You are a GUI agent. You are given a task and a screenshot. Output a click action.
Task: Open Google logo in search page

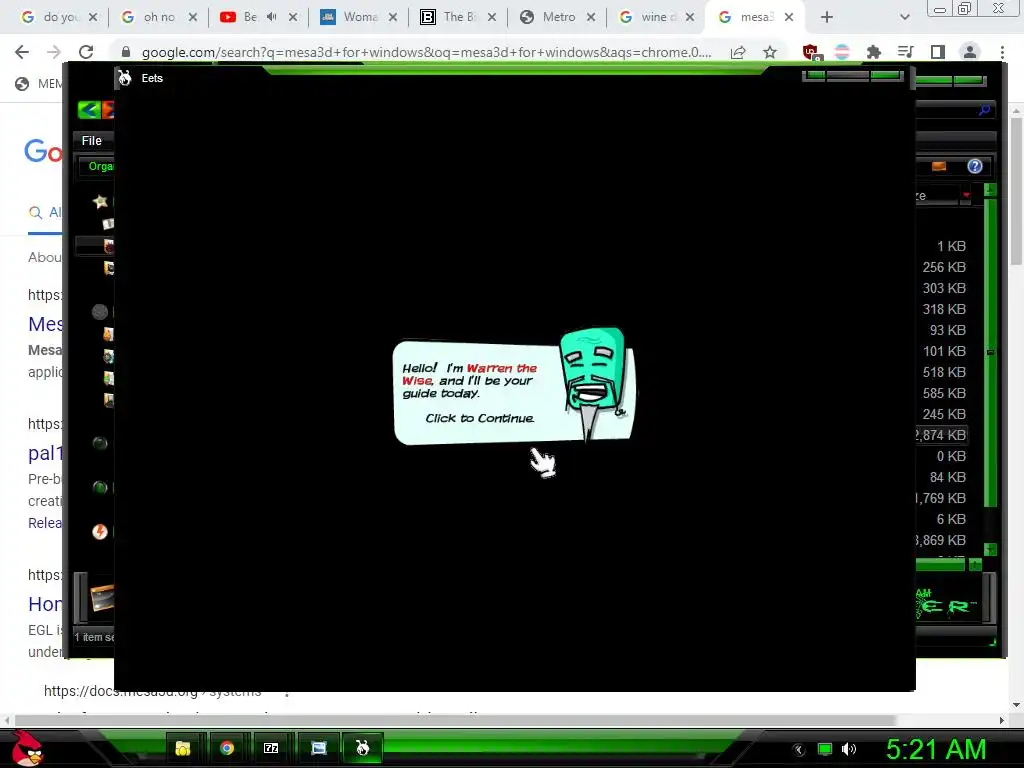[43, 151]
